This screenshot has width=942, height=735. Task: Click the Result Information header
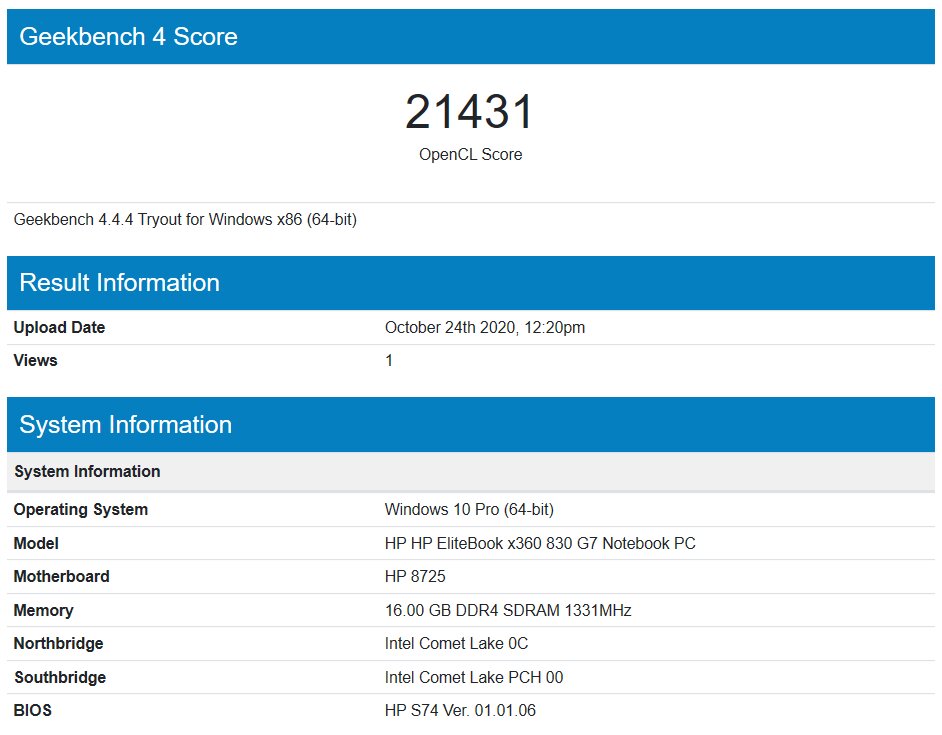[x=471, y=283]
